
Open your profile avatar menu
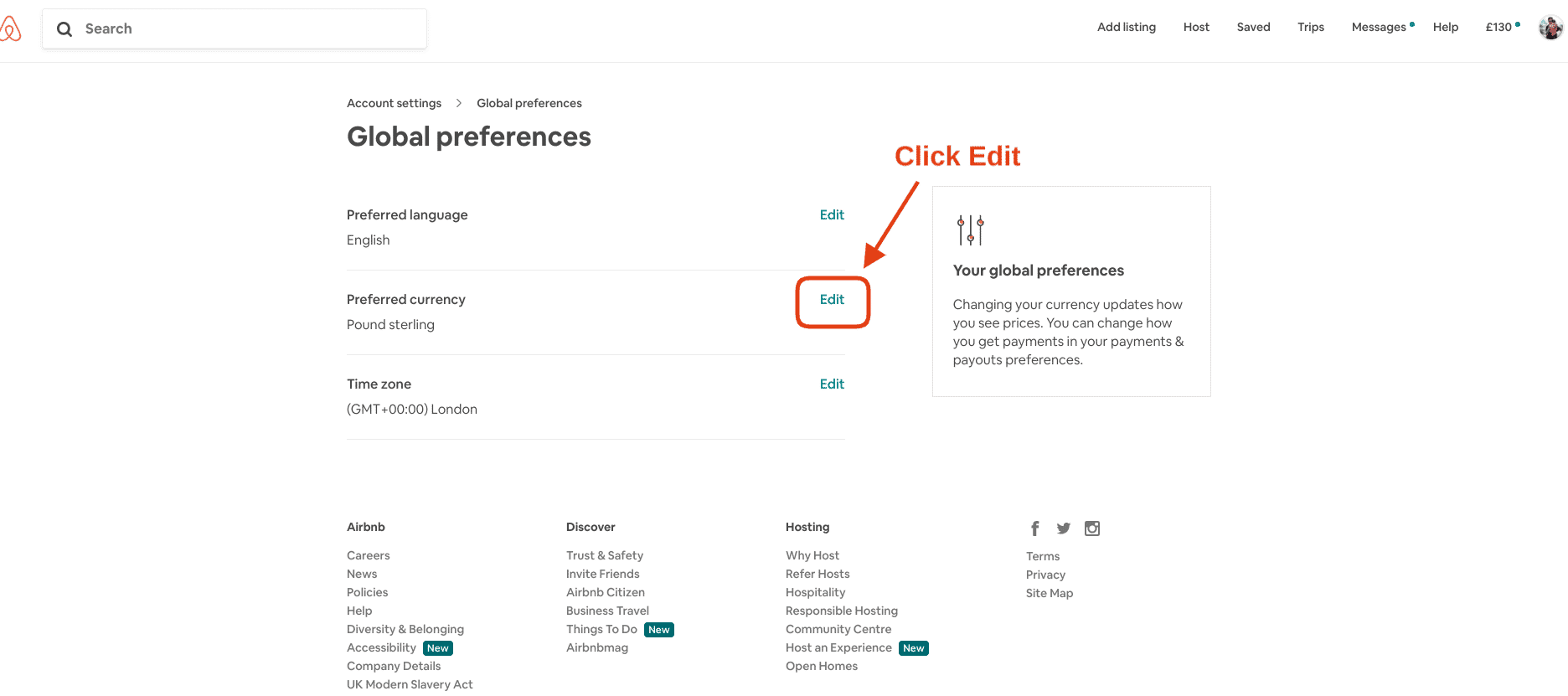1550,27
